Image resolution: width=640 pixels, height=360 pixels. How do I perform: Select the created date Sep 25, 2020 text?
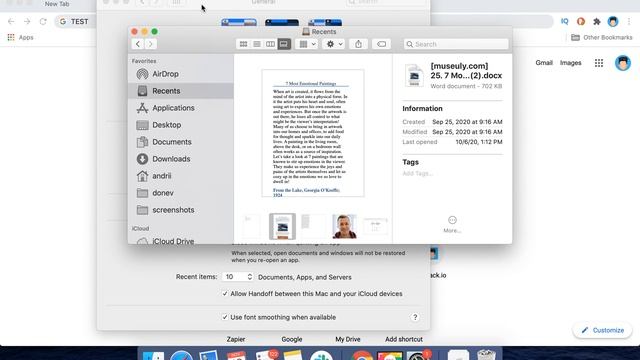coord(467,122)
